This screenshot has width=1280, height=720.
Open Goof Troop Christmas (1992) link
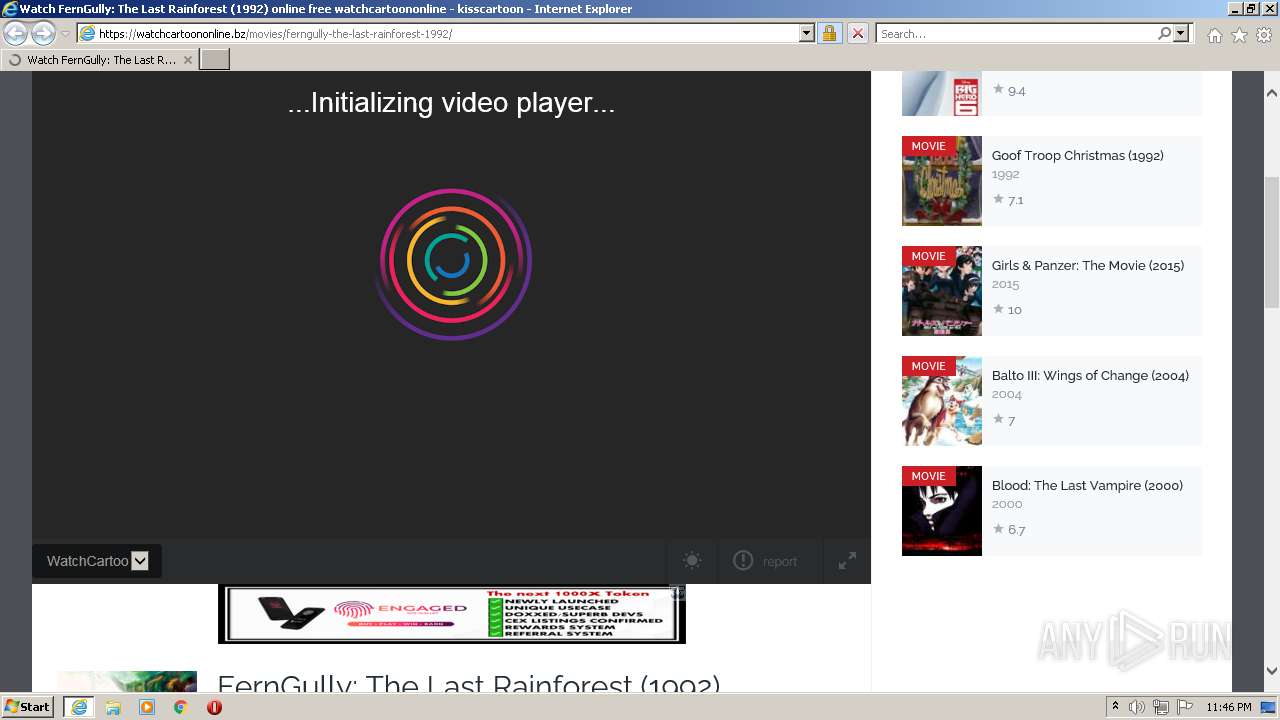coord(1077,155)
